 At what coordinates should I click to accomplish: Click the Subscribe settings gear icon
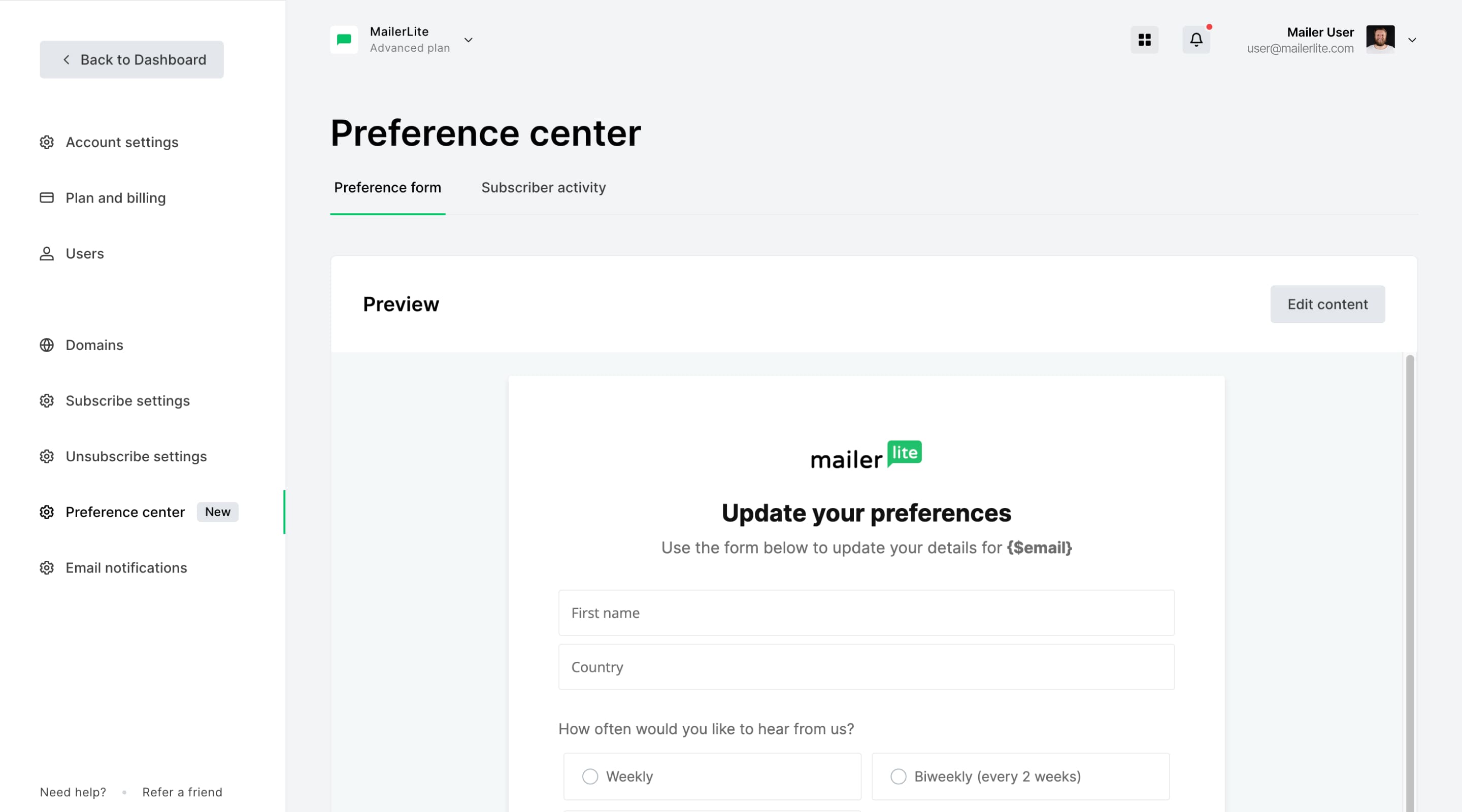(x=47, y=400)
